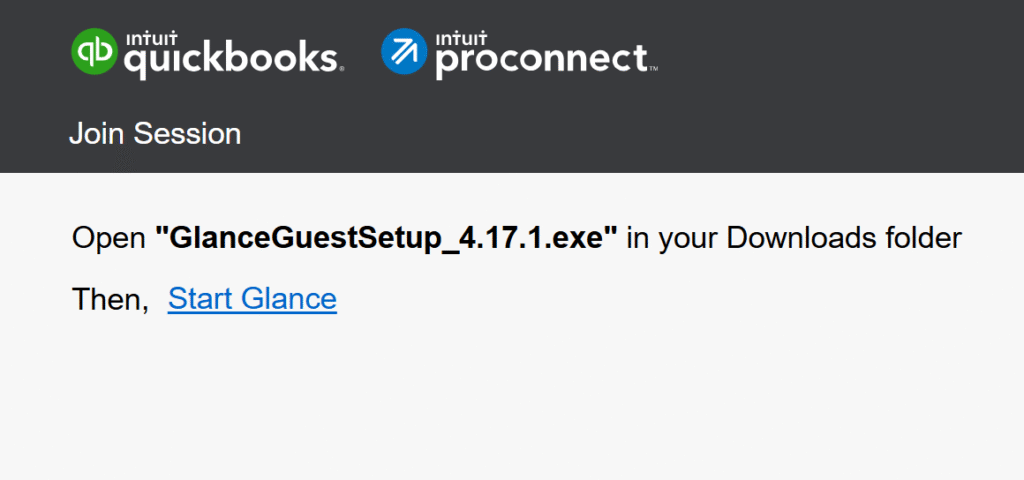Image resolution: width=1024 pixels, height=480 pixels.
Task: Click the proconnect wordmark text
Action: (541, 59)
